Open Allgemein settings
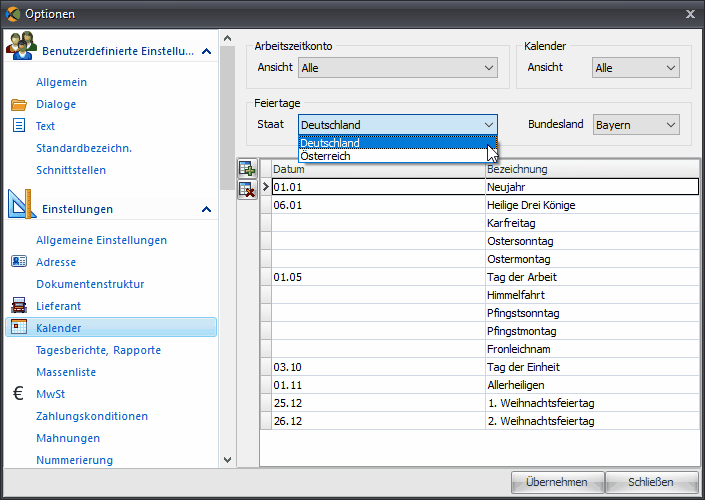Screen dimensions: 705x500 point(62,82)
